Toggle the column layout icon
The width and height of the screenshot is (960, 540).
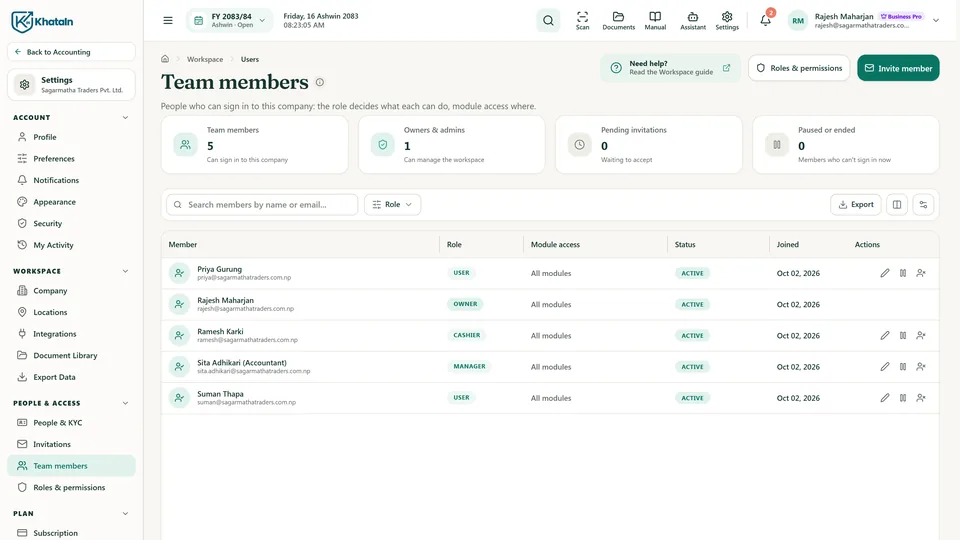(897, 204)
